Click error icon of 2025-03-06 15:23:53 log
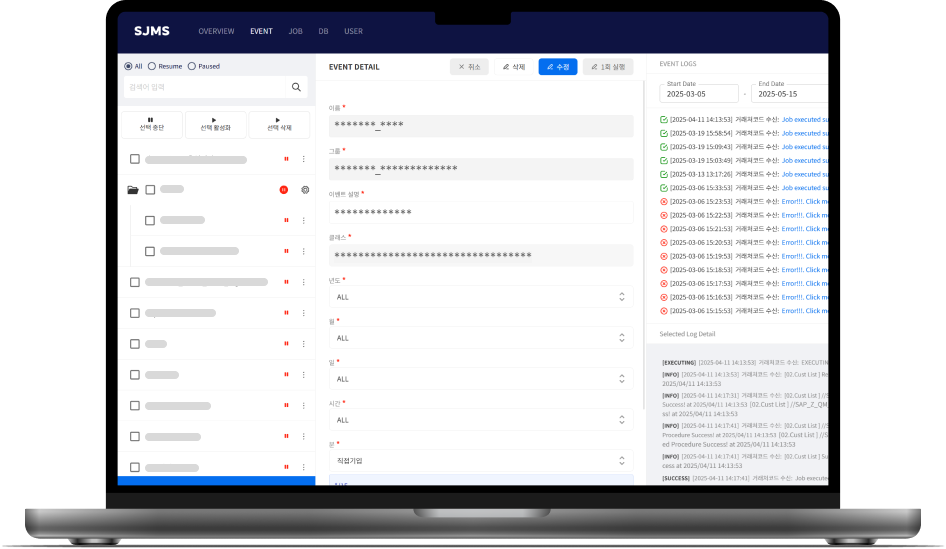The image size is (946, 549). click(x=664, y=202)
